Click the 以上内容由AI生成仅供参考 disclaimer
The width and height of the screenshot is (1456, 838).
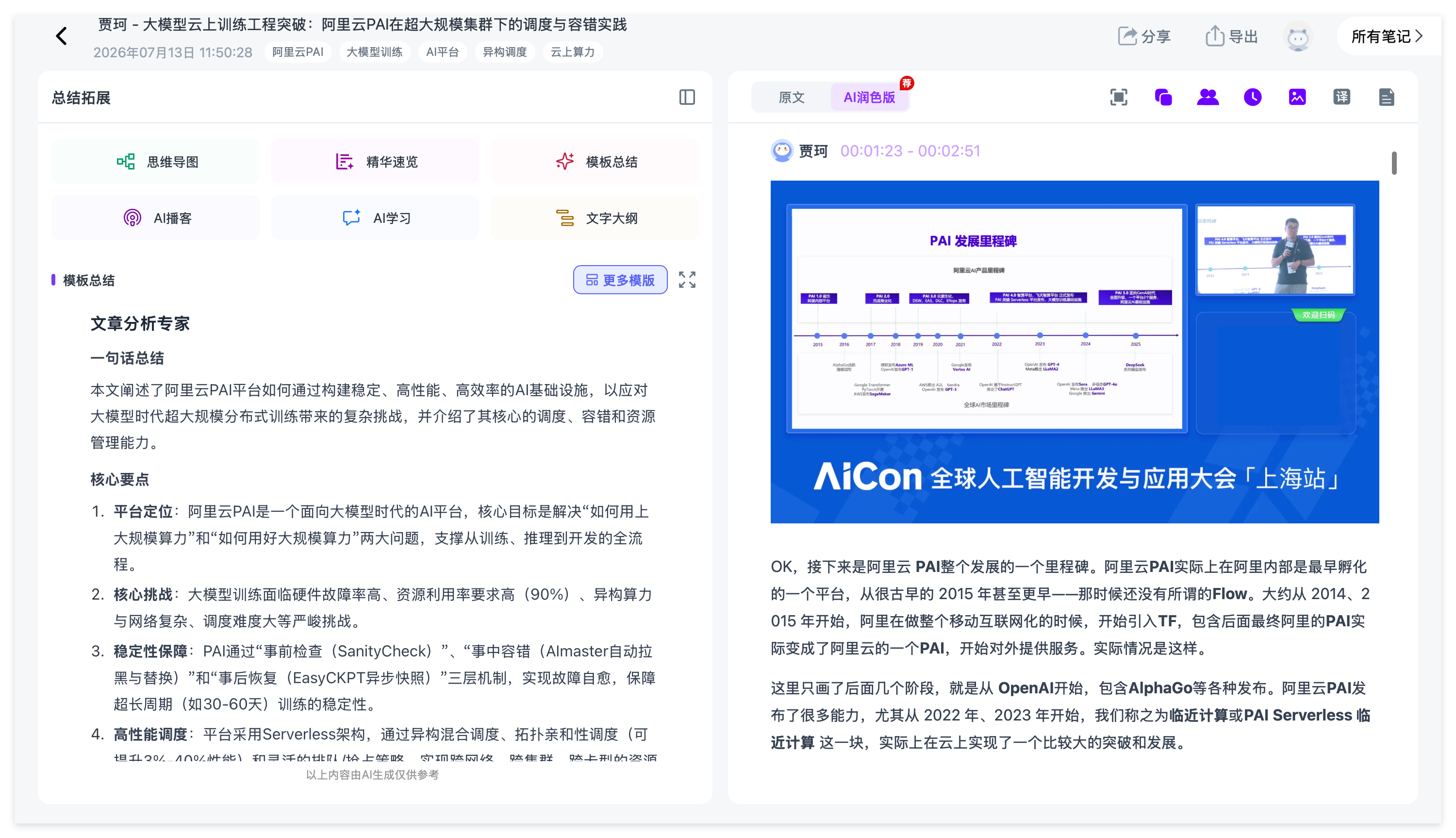[x=372, y=775]
